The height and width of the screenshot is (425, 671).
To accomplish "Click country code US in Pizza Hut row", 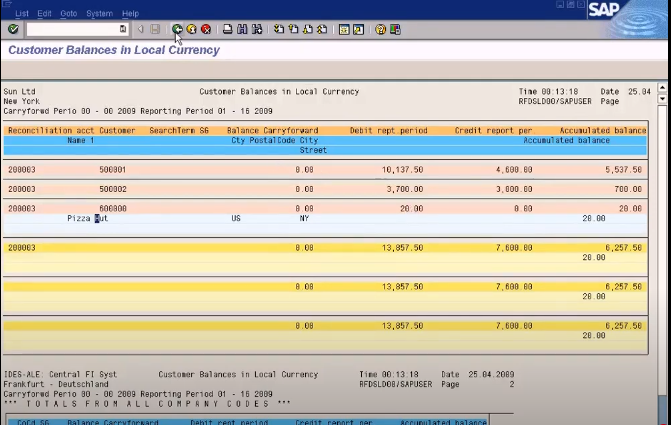I will tap(236, 218).
